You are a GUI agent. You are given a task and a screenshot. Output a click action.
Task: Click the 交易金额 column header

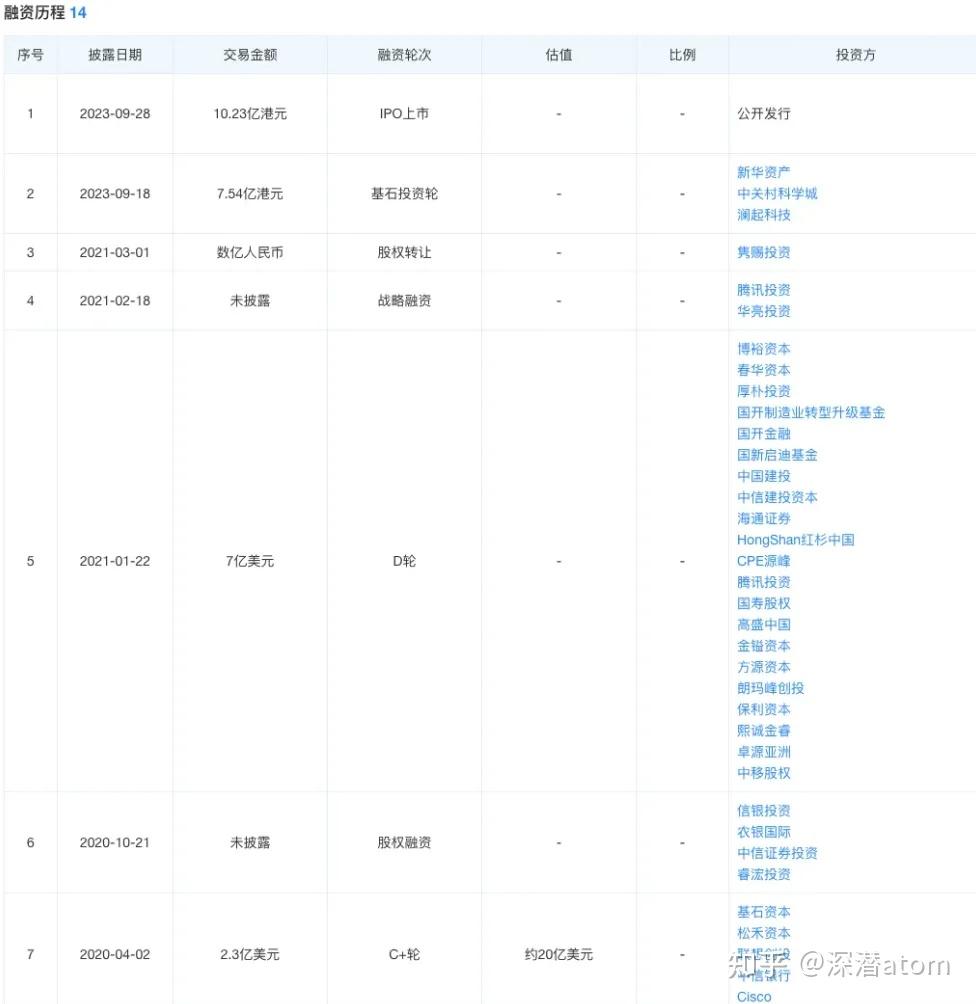tap(250, 55)
